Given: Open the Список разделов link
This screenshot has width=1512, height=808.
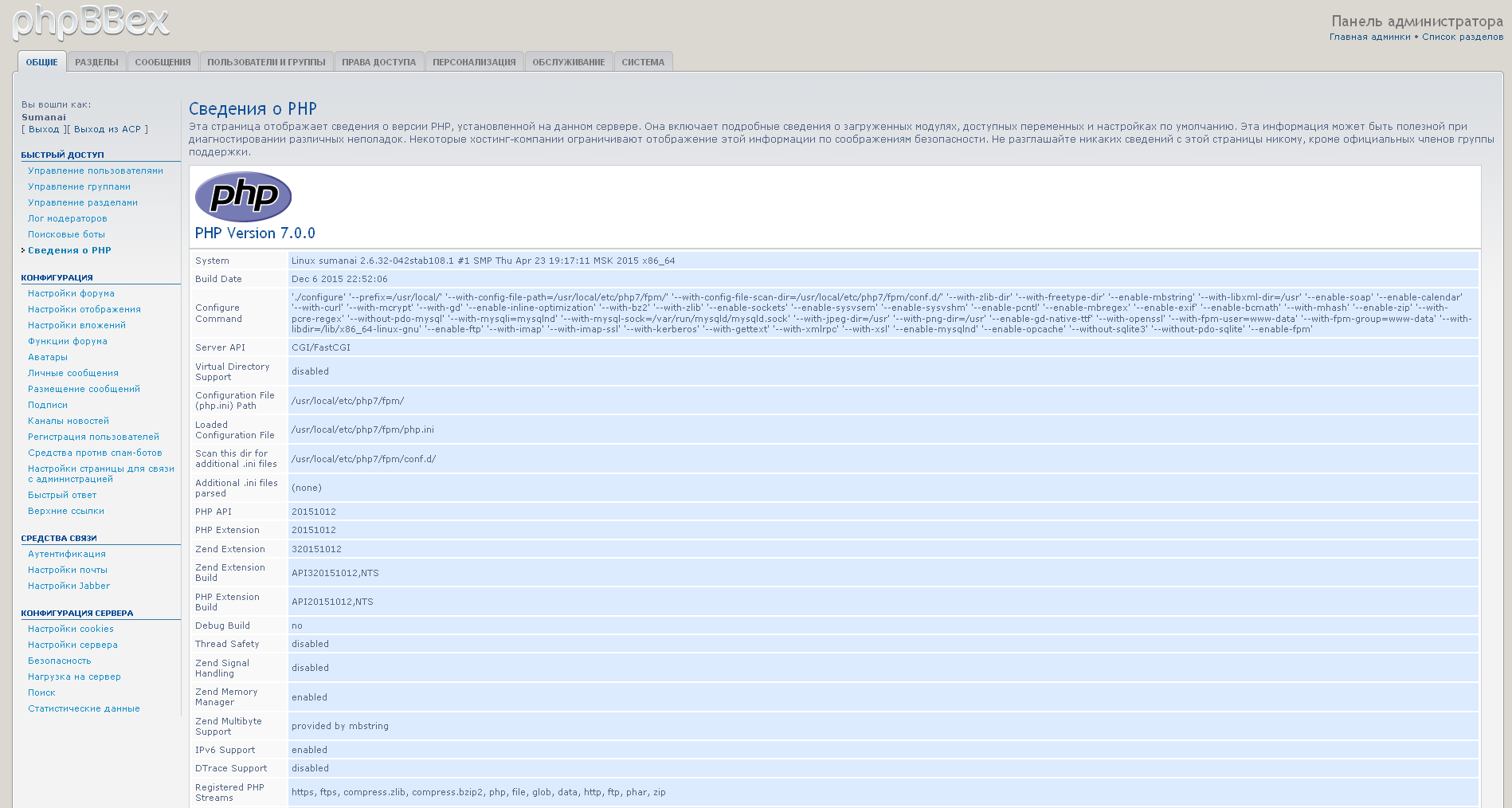Looking at the screenshot, I should pyautogui.click(x=1463, y=37).
